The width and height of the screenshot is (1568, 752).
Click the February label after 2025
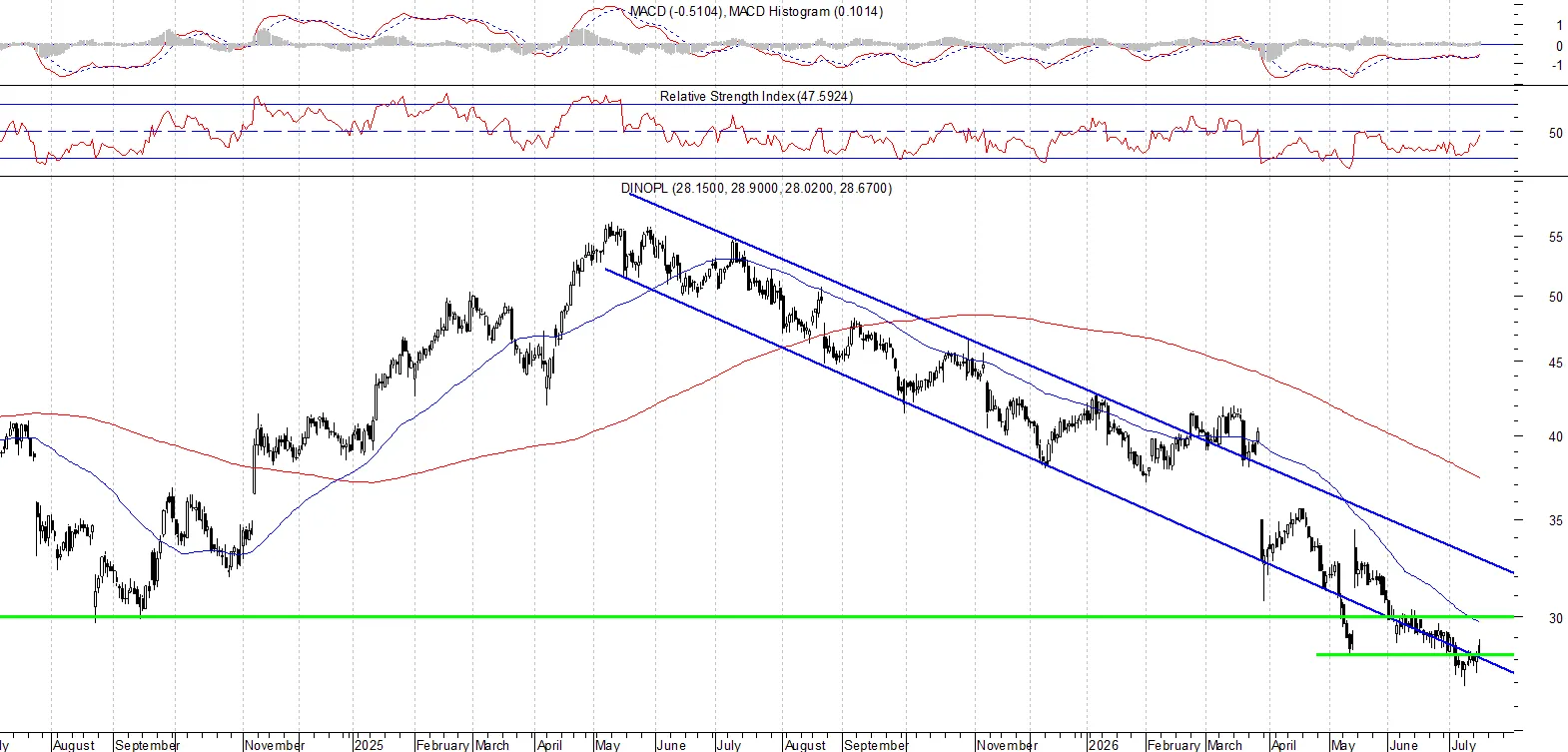(442, 745)
